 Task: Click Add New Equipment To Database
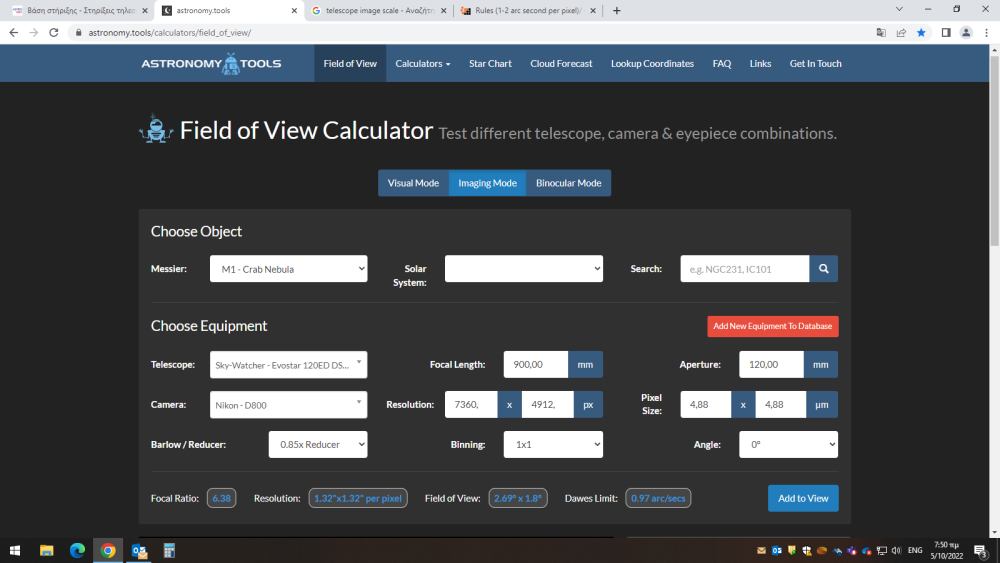point(772,326)
